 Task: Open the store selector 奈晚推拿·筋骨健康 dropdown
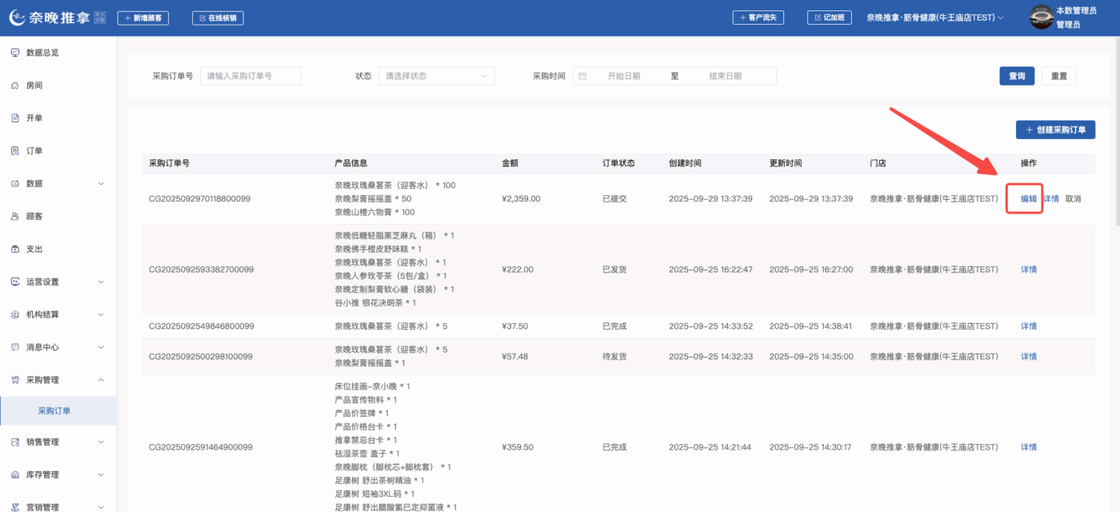(x=936, y=18)
